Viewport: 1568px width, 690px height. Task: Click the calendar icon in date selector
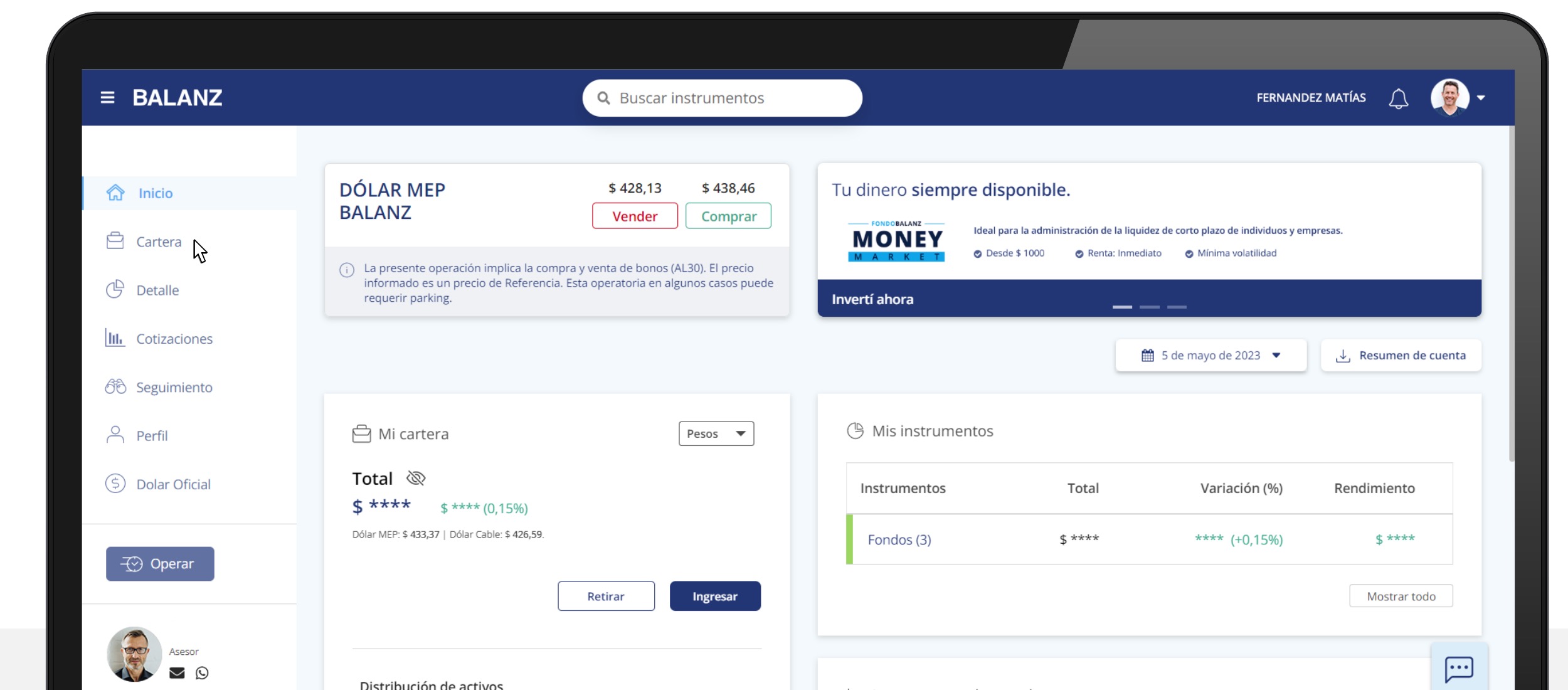[x=1147, y=356]
